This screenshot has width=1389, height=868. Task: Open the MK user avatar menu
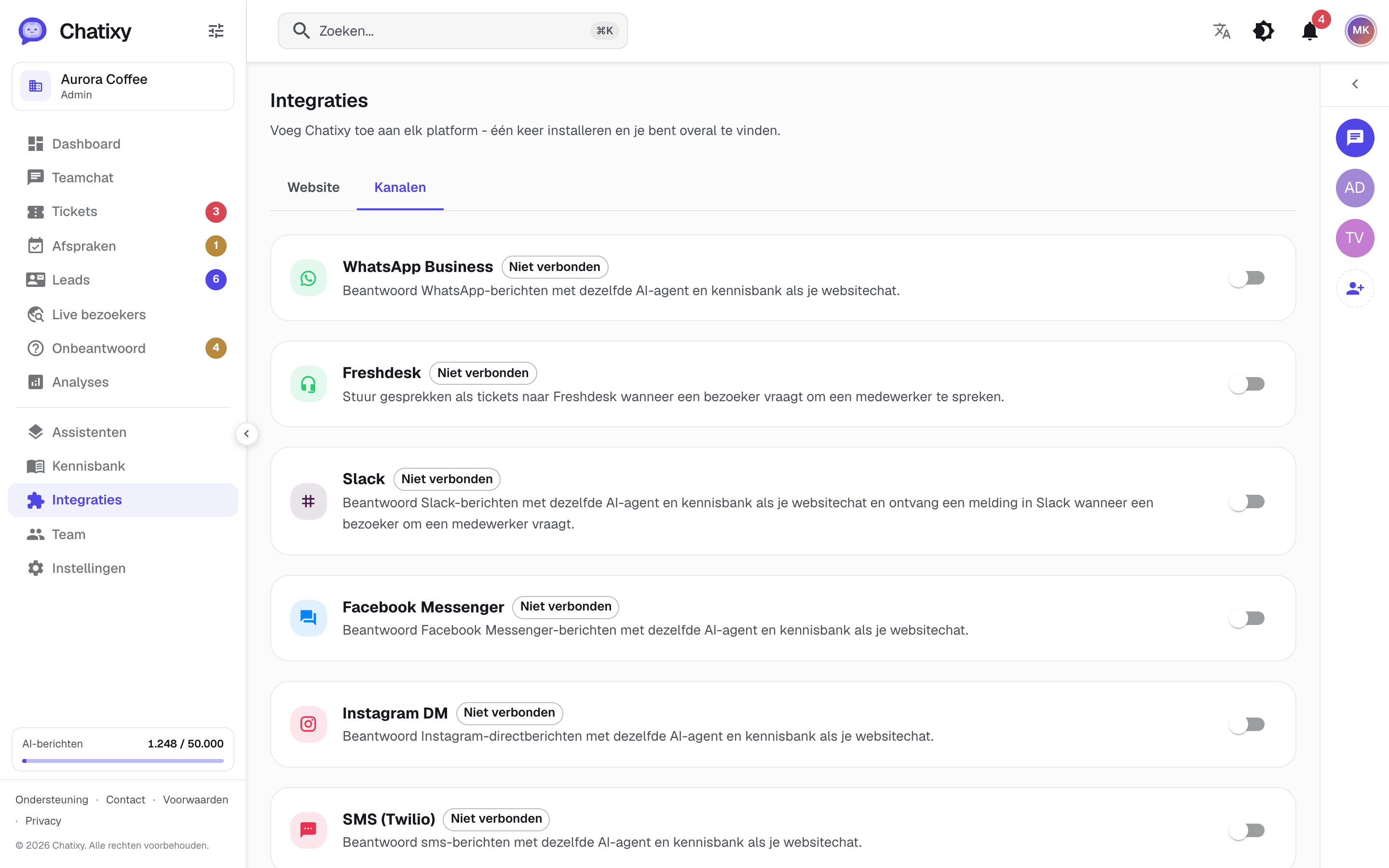pos(1360,31)
